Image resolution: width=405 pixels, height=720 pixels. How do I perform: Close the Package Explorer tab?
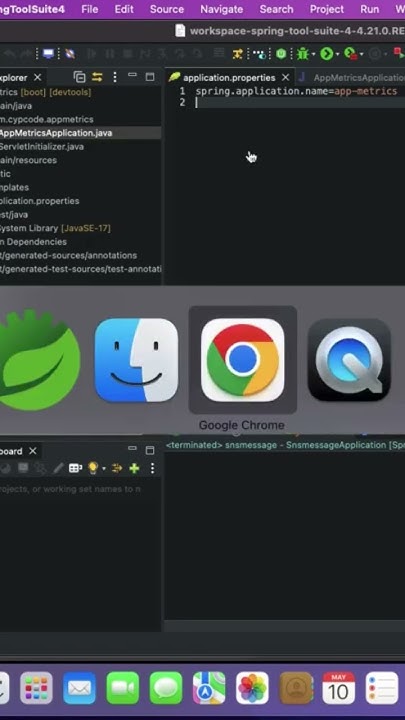coord(38,77)
